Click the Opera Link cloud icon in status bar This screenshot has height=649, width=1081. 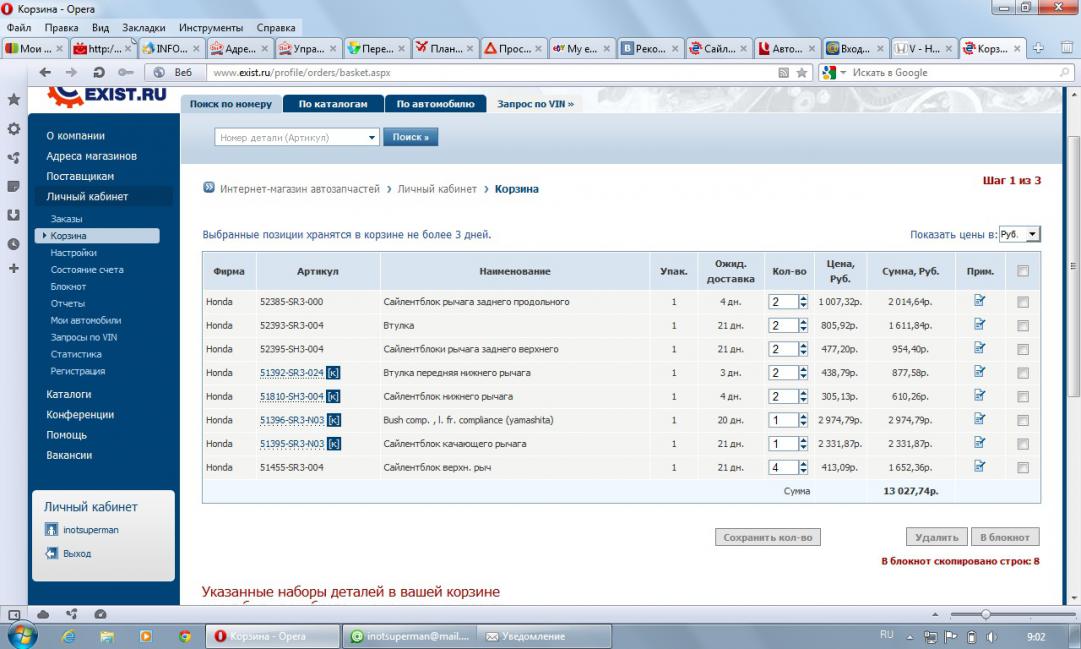[x=43, y=614]
